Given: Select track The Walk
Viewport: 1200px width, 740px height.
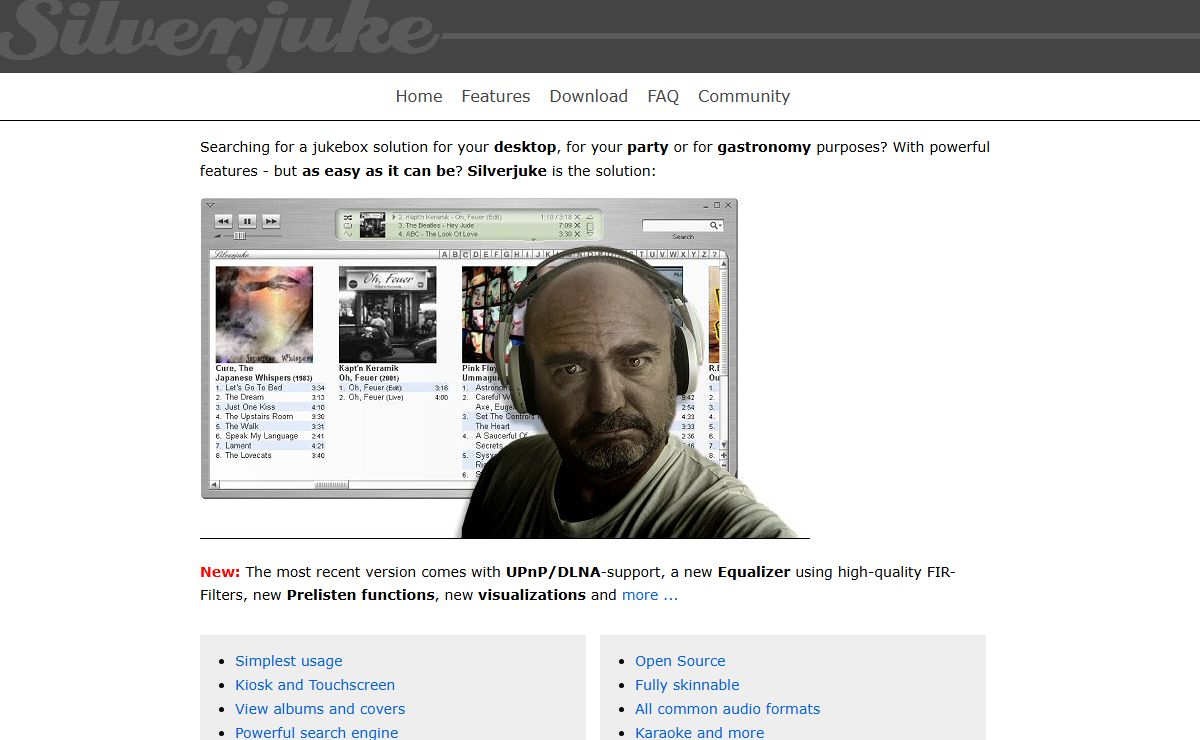Looking at the screenshot, I should pyautogui.click(x=270, y=426).
